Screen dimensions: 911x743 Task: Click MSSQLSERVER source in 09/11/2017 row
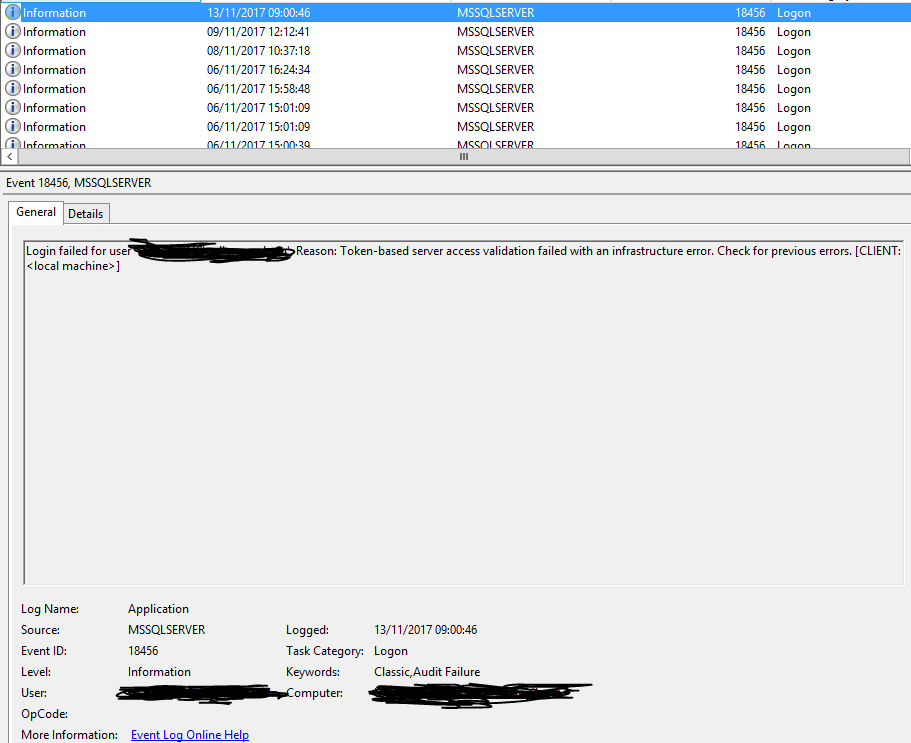click(x=496, y=32)
